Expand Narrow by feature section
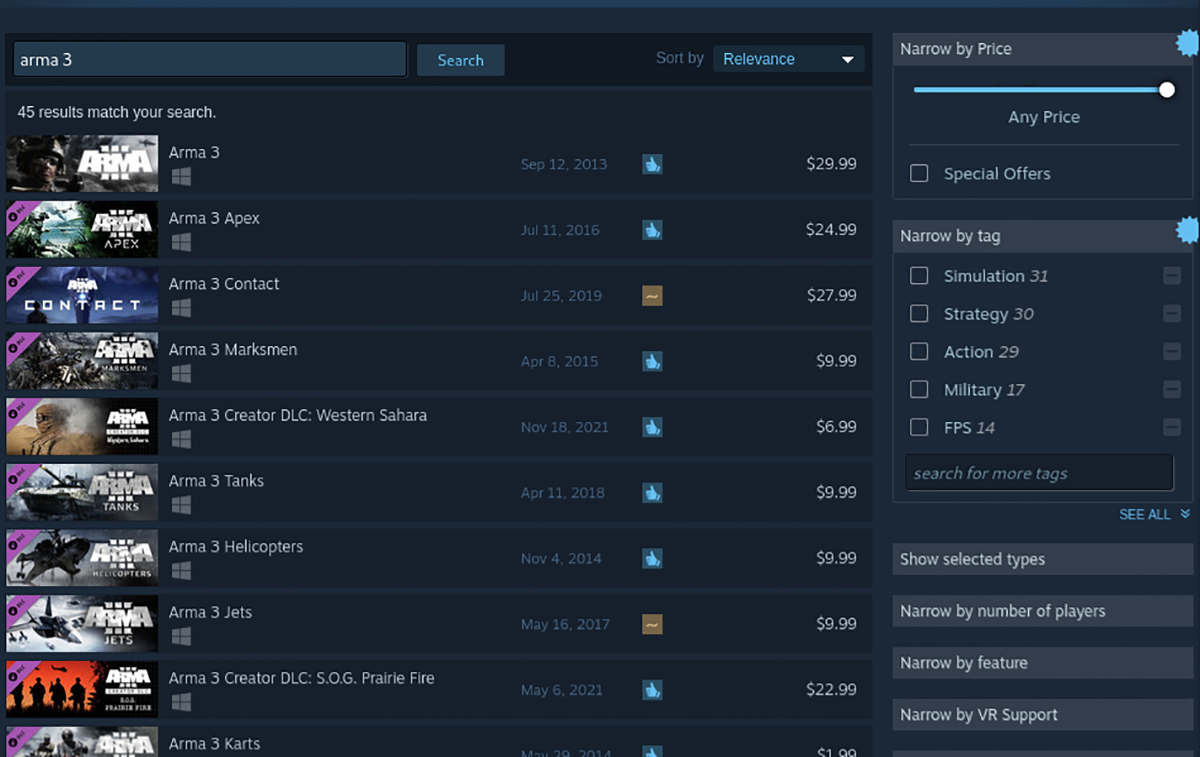The width and height of the screenshot is (1200, 757). point(1042,663)
